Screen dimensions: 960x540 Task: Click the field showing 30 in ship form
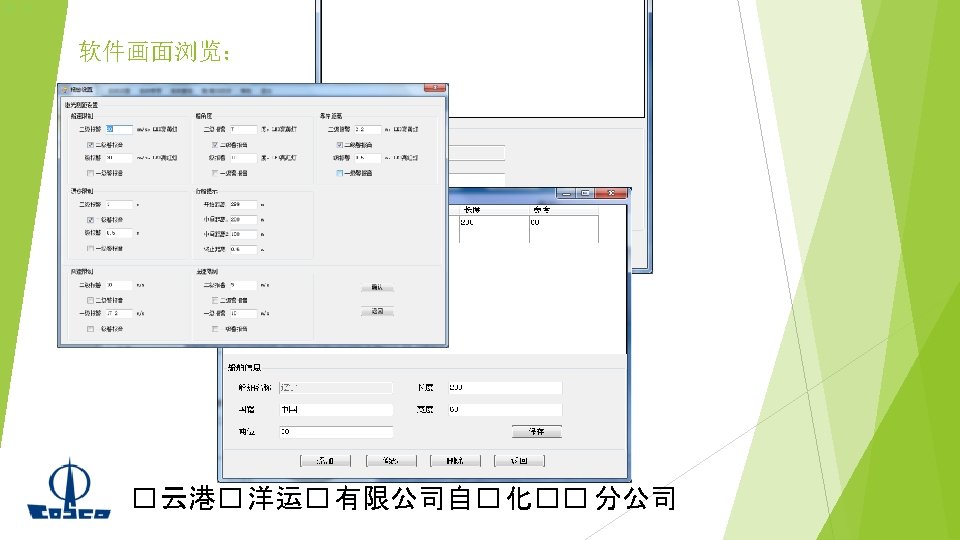[x=336, y=432]
